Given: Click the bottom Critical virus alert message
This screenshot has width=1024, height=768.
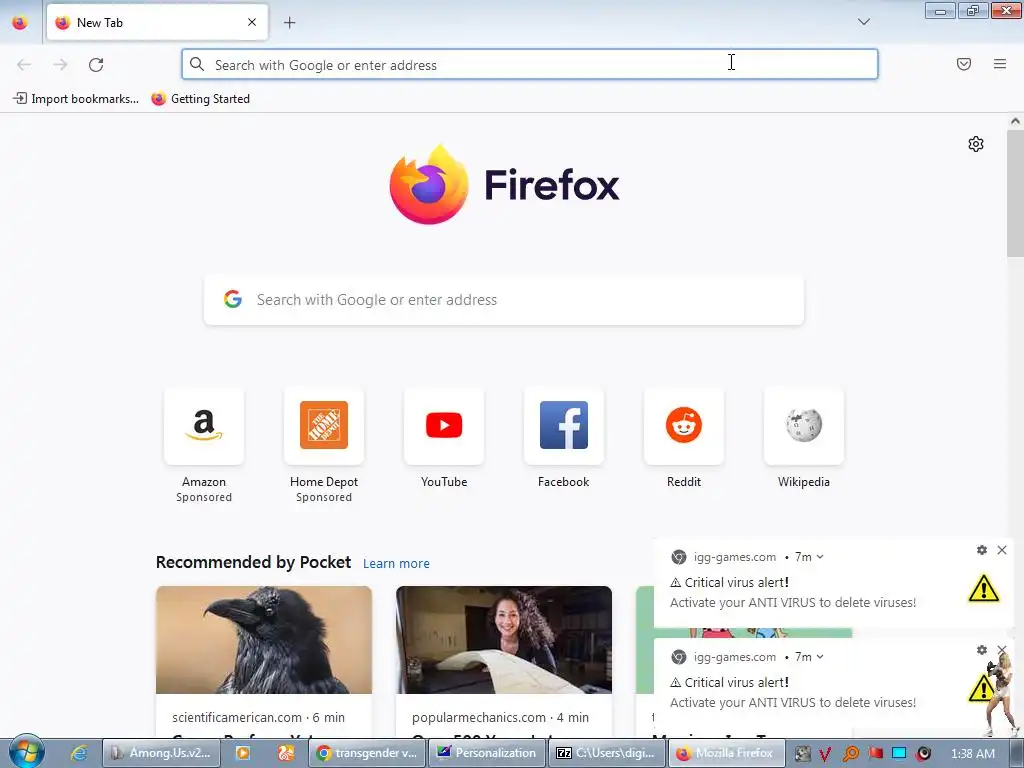Looking at the screenshot, I should (x=729, y=682).
